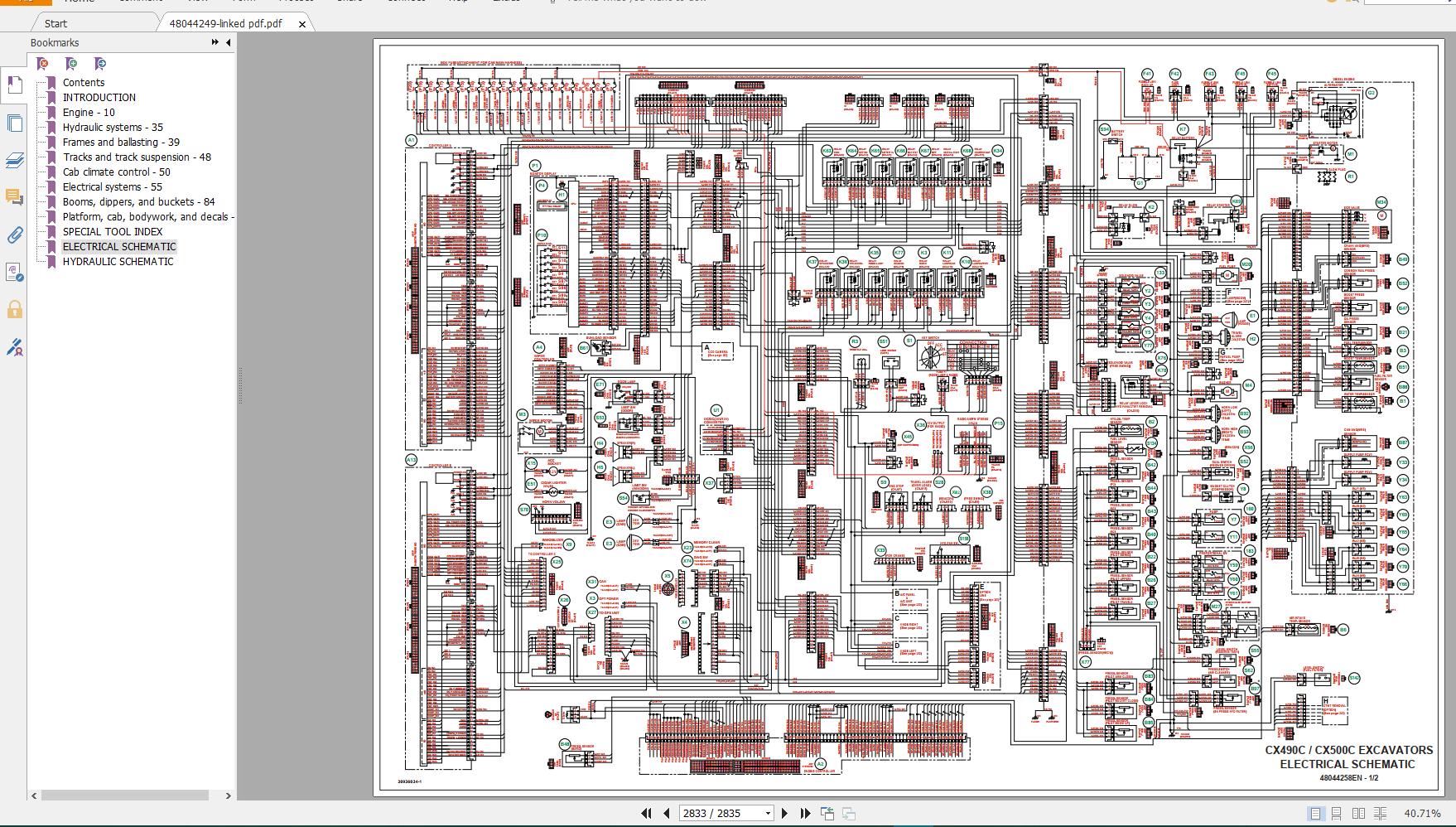Open the Security lock panel

(14, 310)
